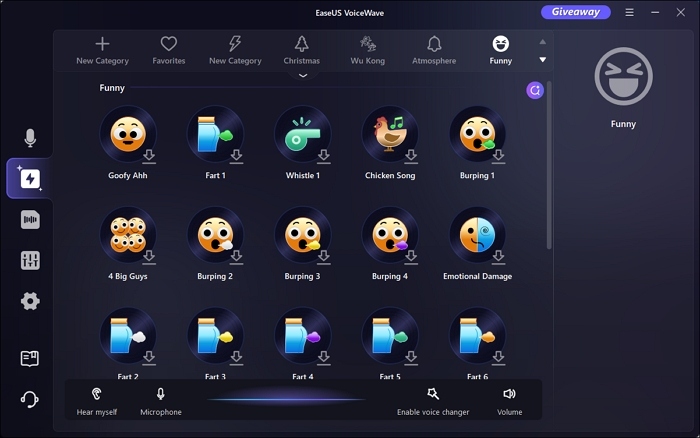Open the customer support headset icon
Image resolution: width=700 pixels, height=438 pixels.
(30, 399)
